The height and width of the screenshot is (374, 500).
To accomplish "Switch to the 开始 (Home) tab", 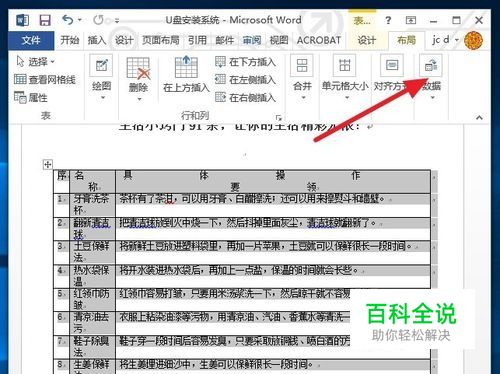I will coord(69,40).
